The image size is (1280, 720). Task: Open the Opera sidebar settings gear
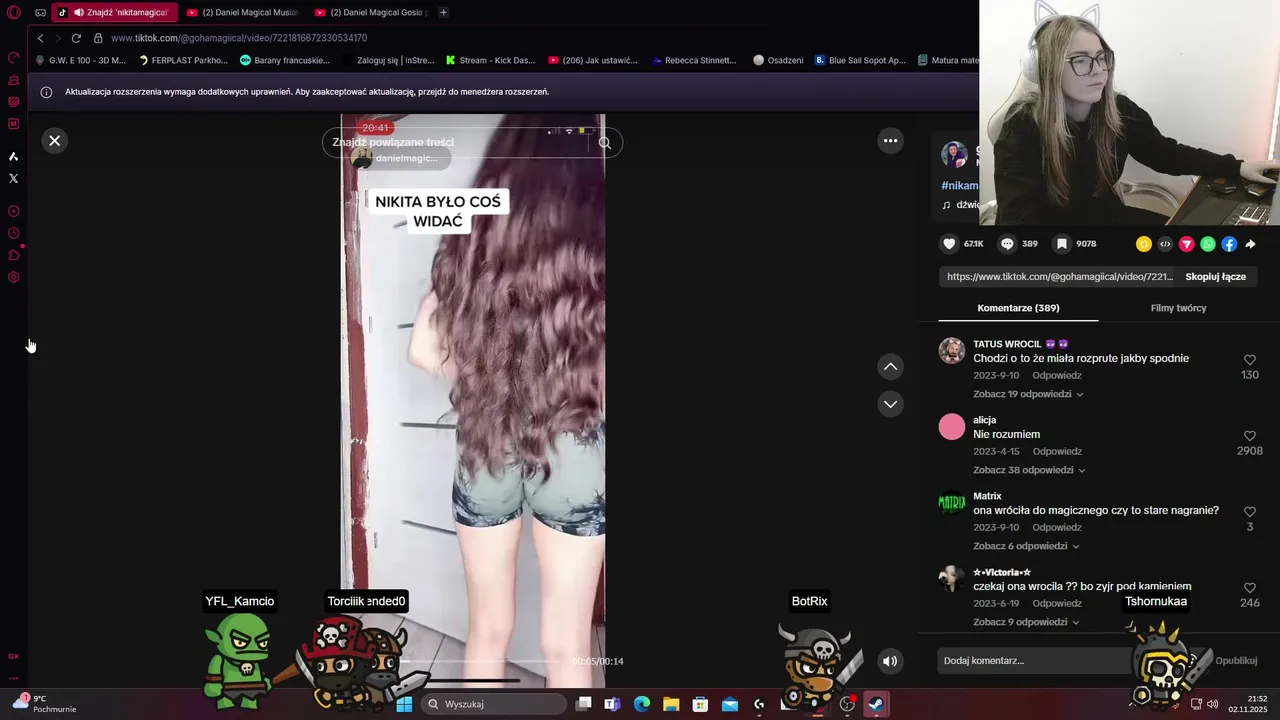13,277
